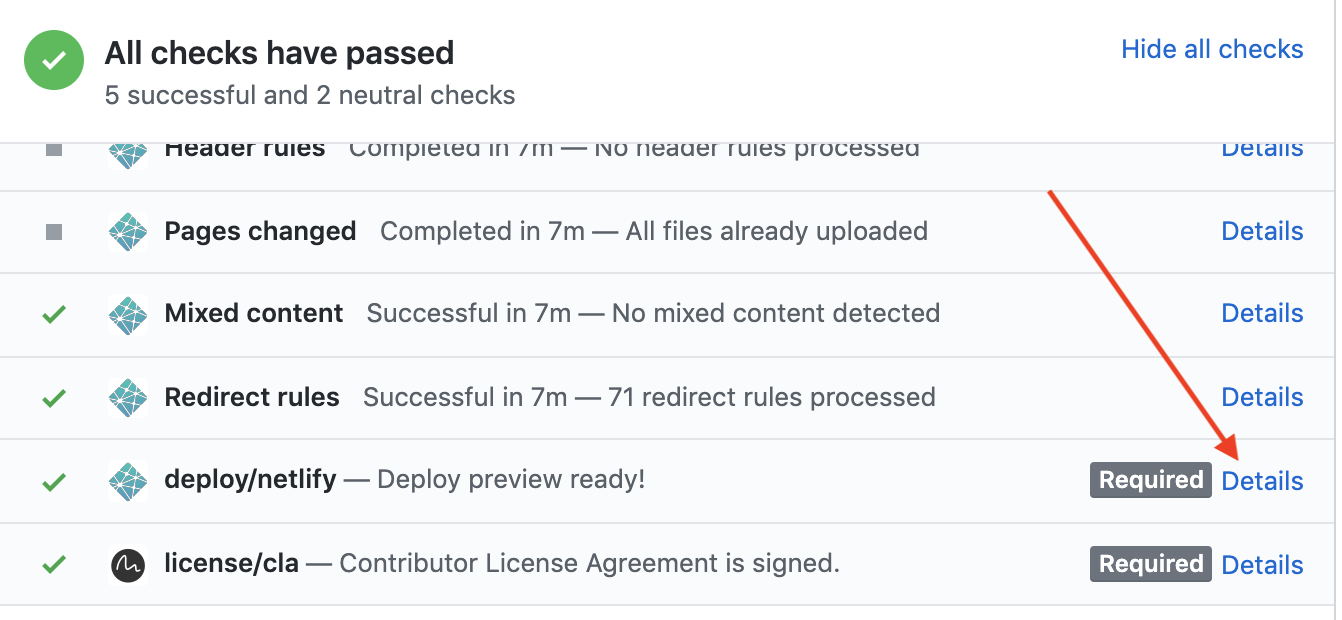Click the Required badge on license/cla
1342x620 pixels.
click(x=1151, y=564)
